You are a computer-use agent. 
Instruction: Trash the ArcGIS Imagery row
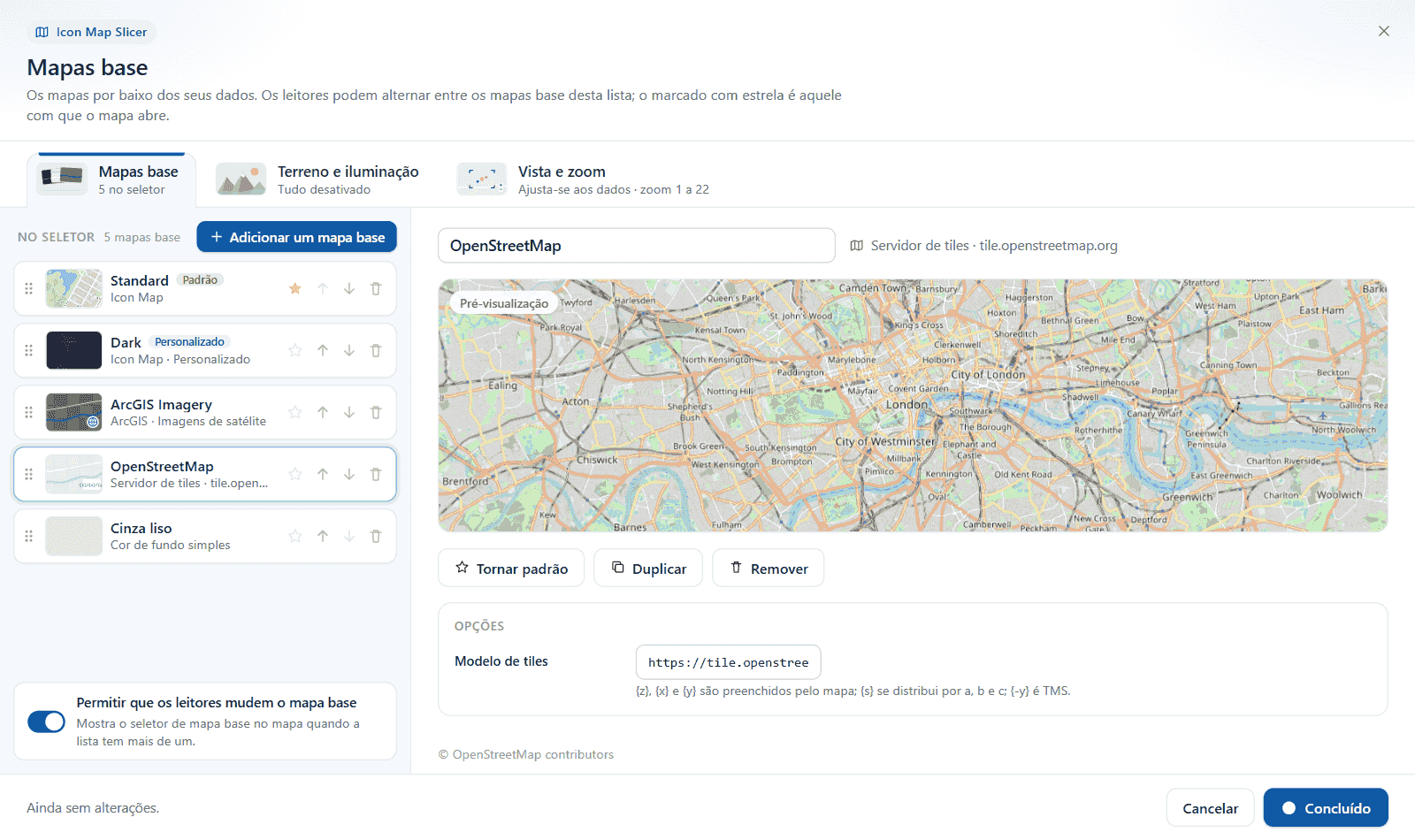[x=376, y=412]
